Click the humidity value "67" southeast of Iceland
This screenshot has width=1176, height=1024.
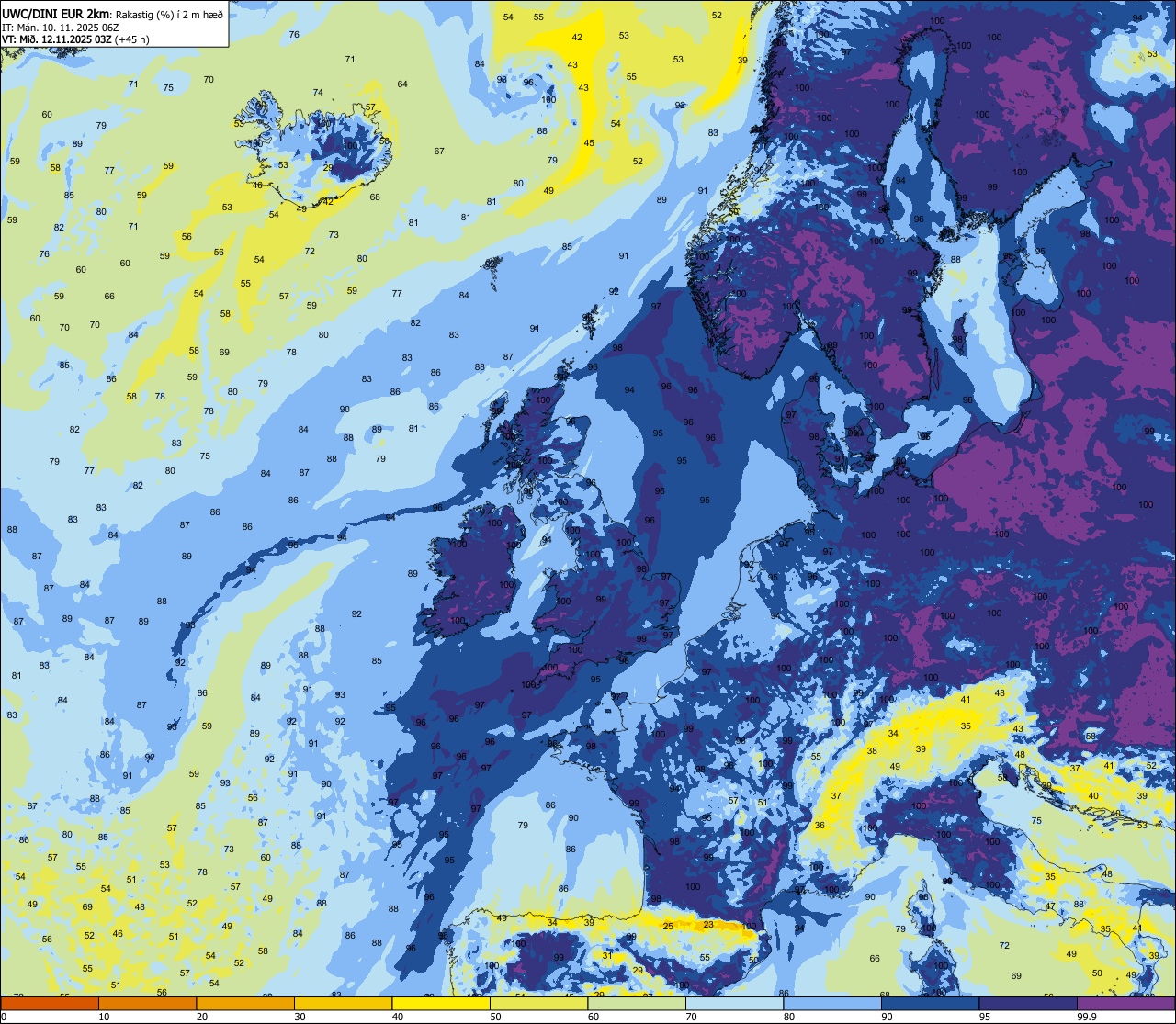[x=439, y=152]
